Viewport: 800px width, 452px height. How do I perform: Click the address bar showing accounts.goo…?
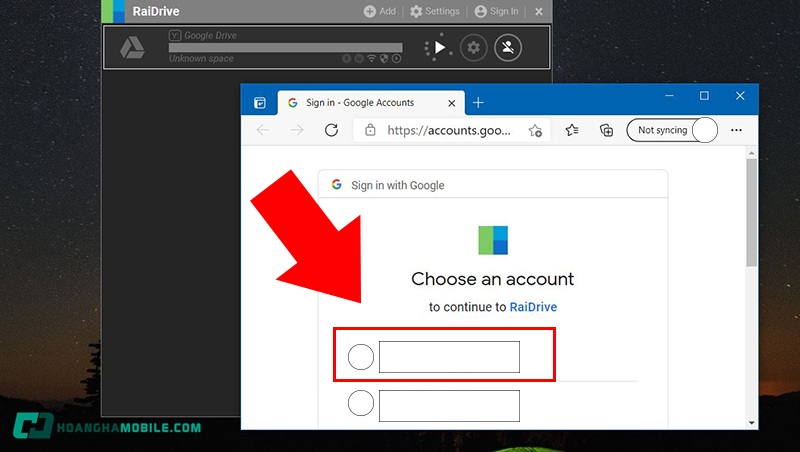[x=449, y=130]
